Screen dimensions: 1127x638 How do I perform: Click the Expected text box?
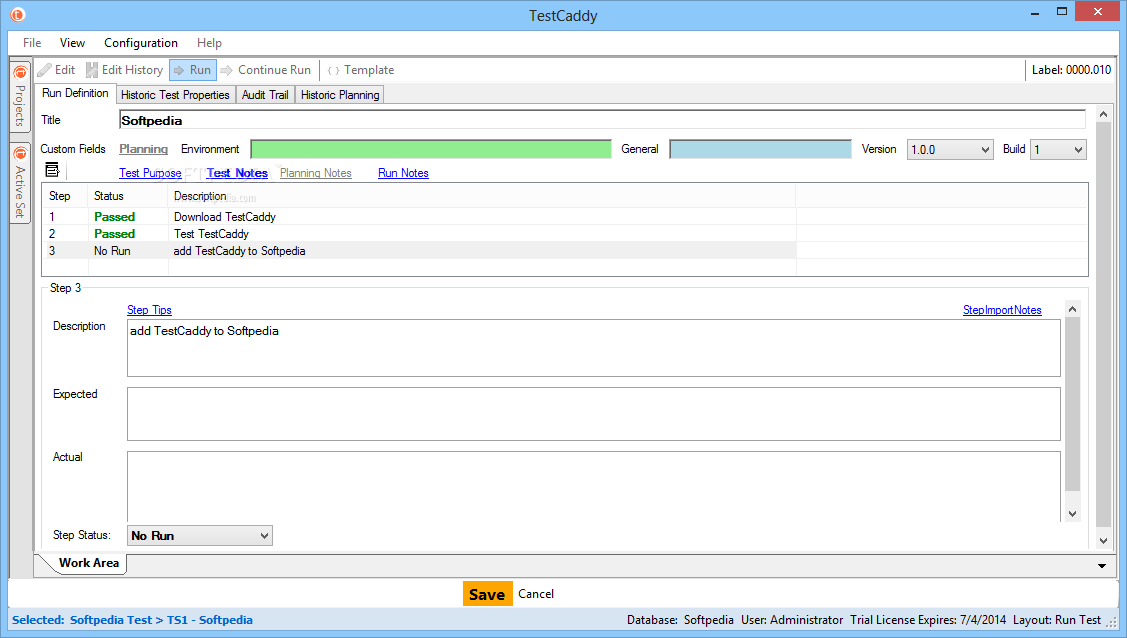594,414
